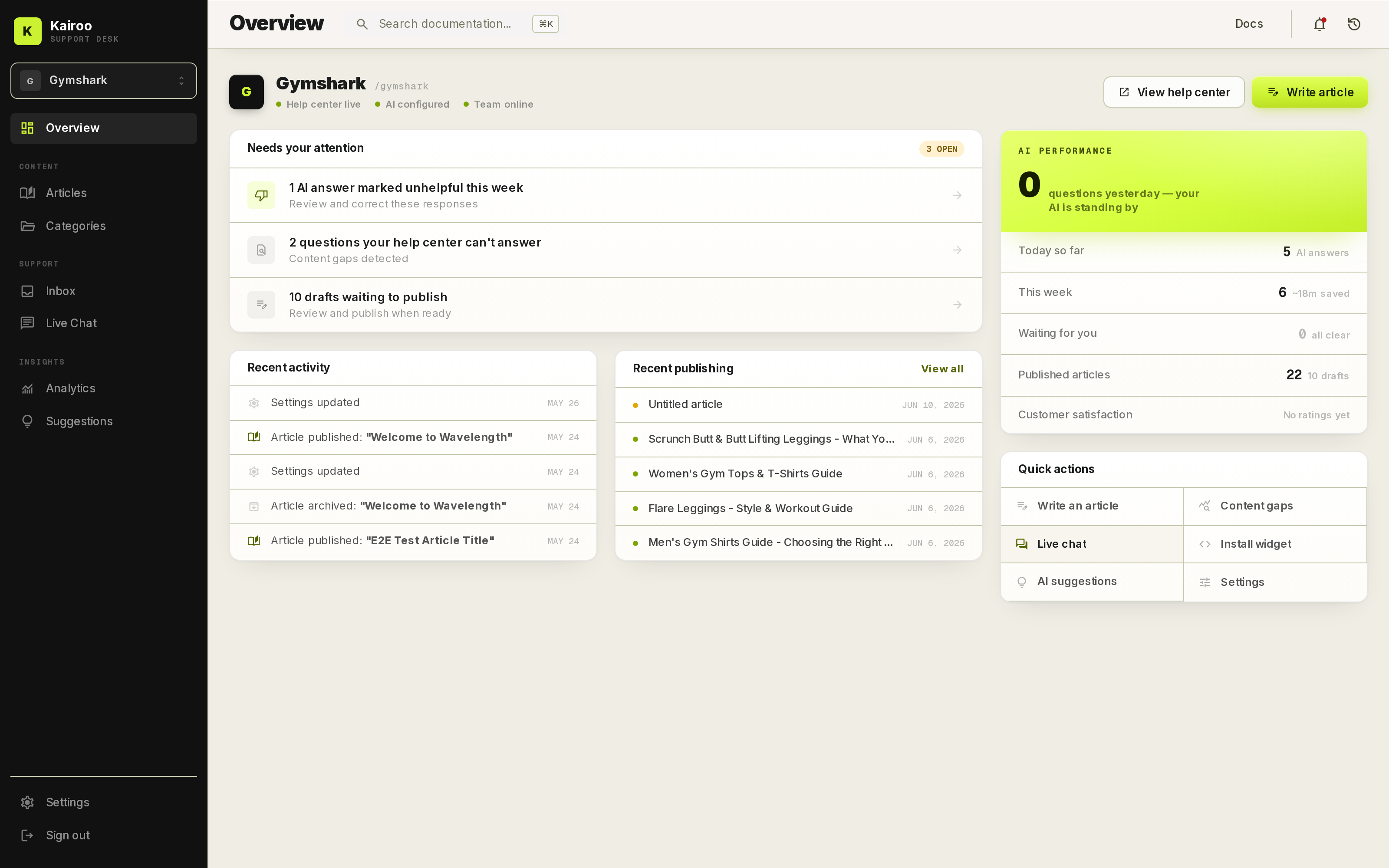The width and height of the screenshot is (1389, 868).
Task: Click Content gaps quick action
Action: tap(1275, 506)
